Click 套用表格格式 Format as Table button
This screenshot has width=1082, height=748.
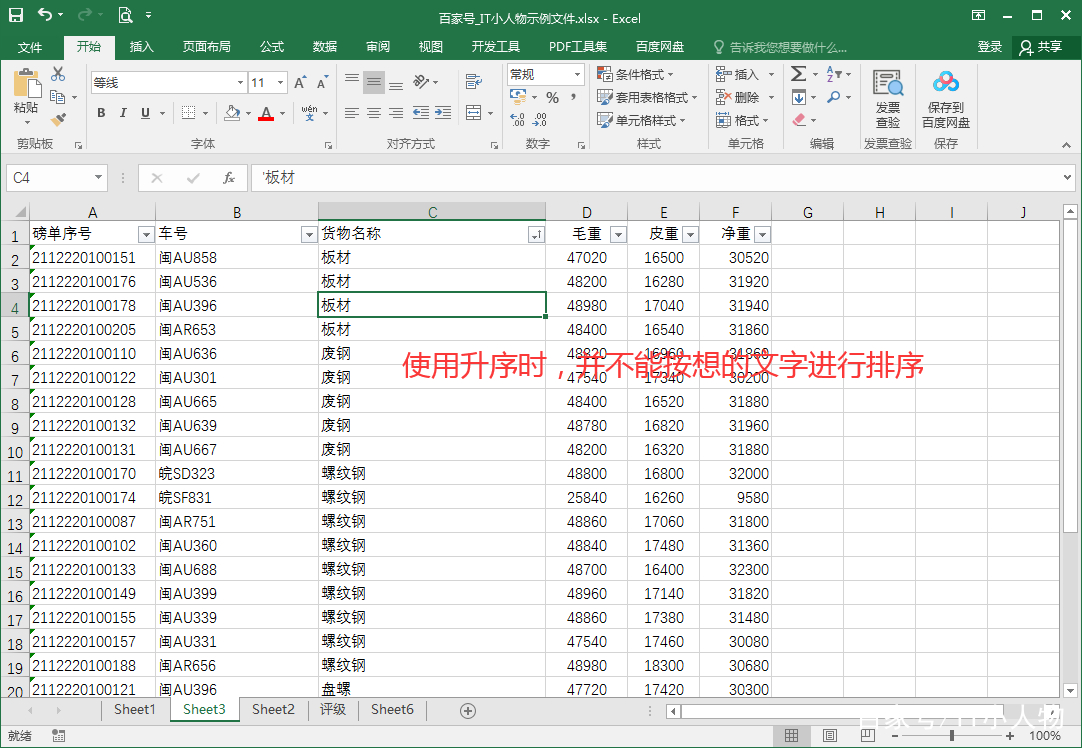647,97
